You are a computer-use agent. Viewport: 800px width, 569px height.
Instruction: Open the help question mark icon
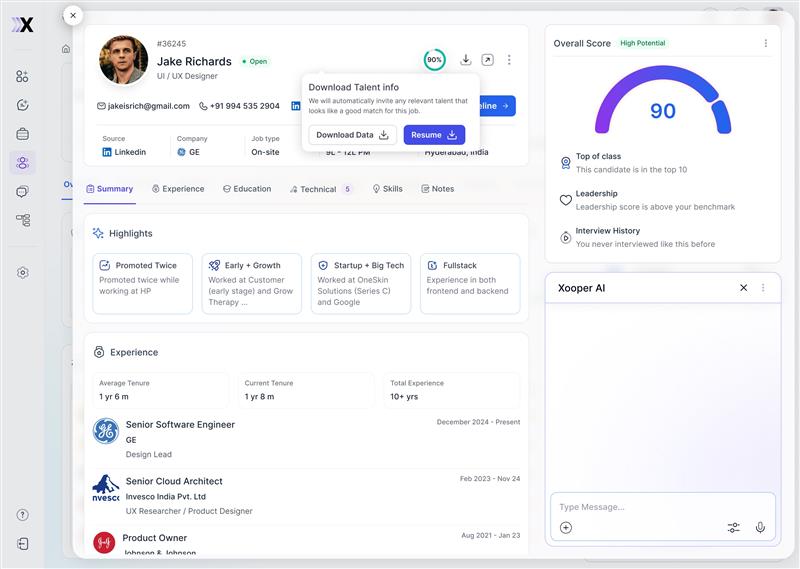[22, 515]
